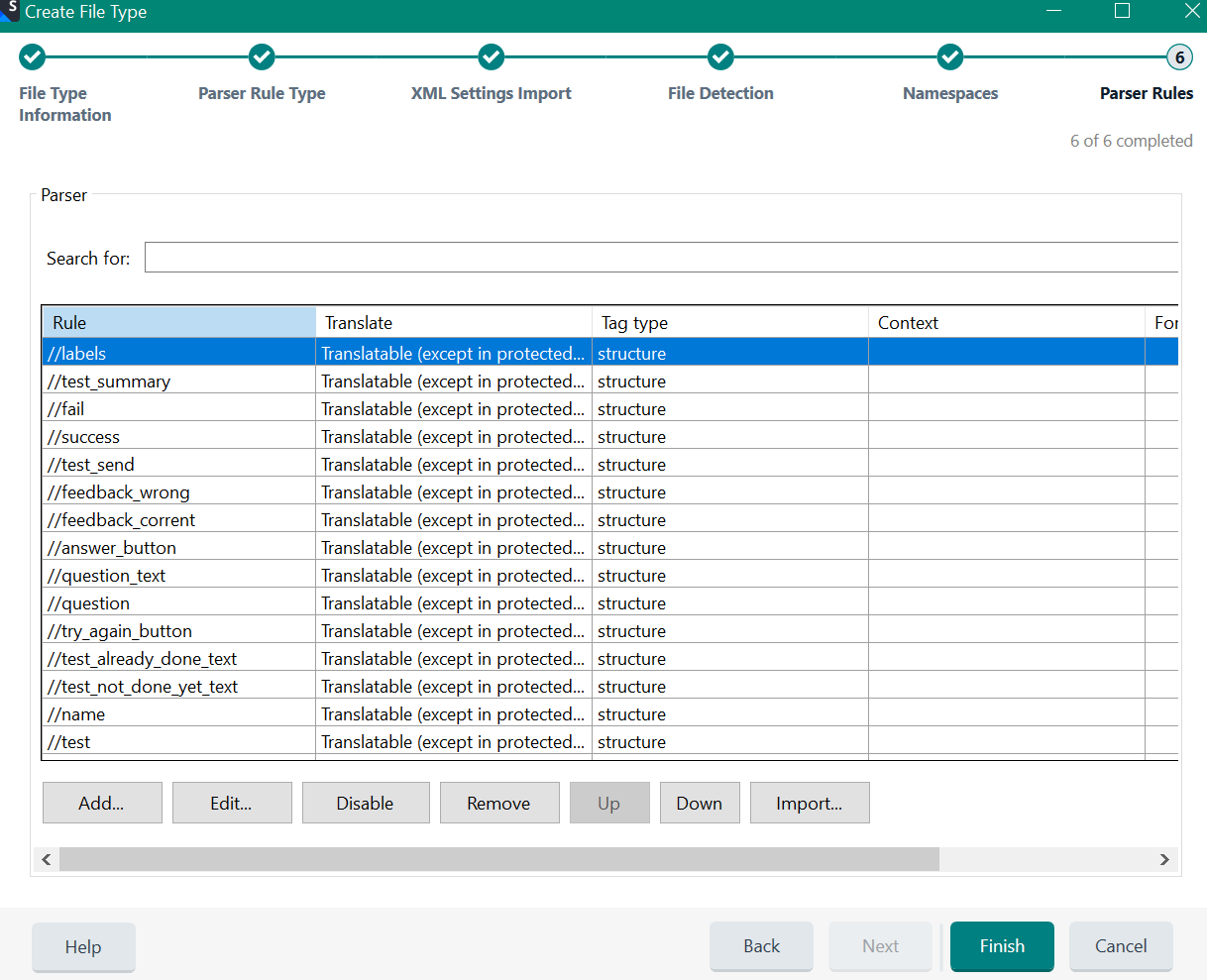Click the scrollbar right arrow
The height and width of the screenshot is (980, 1207).
[x=1164, y=859]
